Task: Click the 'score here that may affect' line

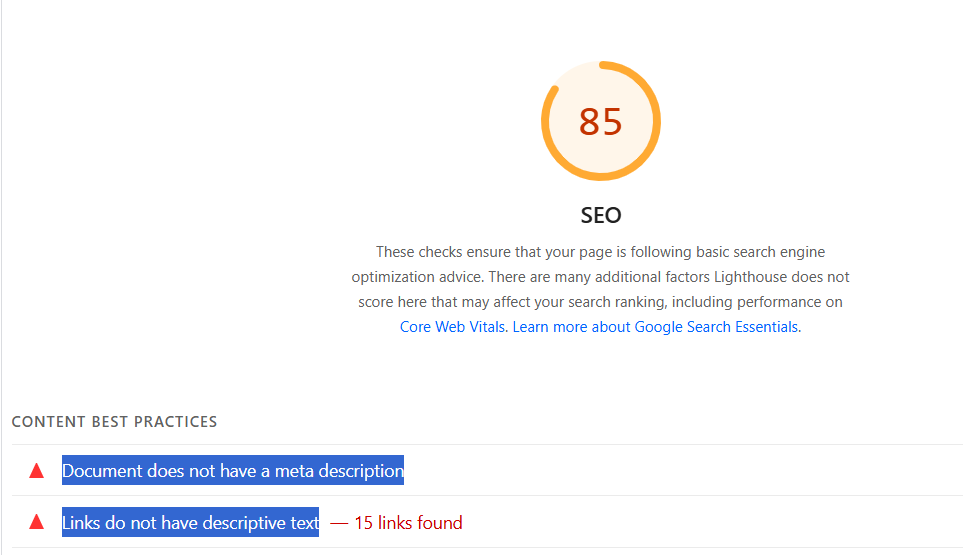Action: 601,302
